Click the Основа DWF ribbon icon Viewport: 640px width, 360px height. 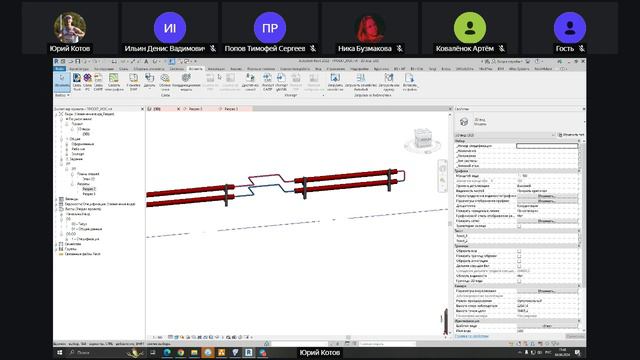(133, 81)
